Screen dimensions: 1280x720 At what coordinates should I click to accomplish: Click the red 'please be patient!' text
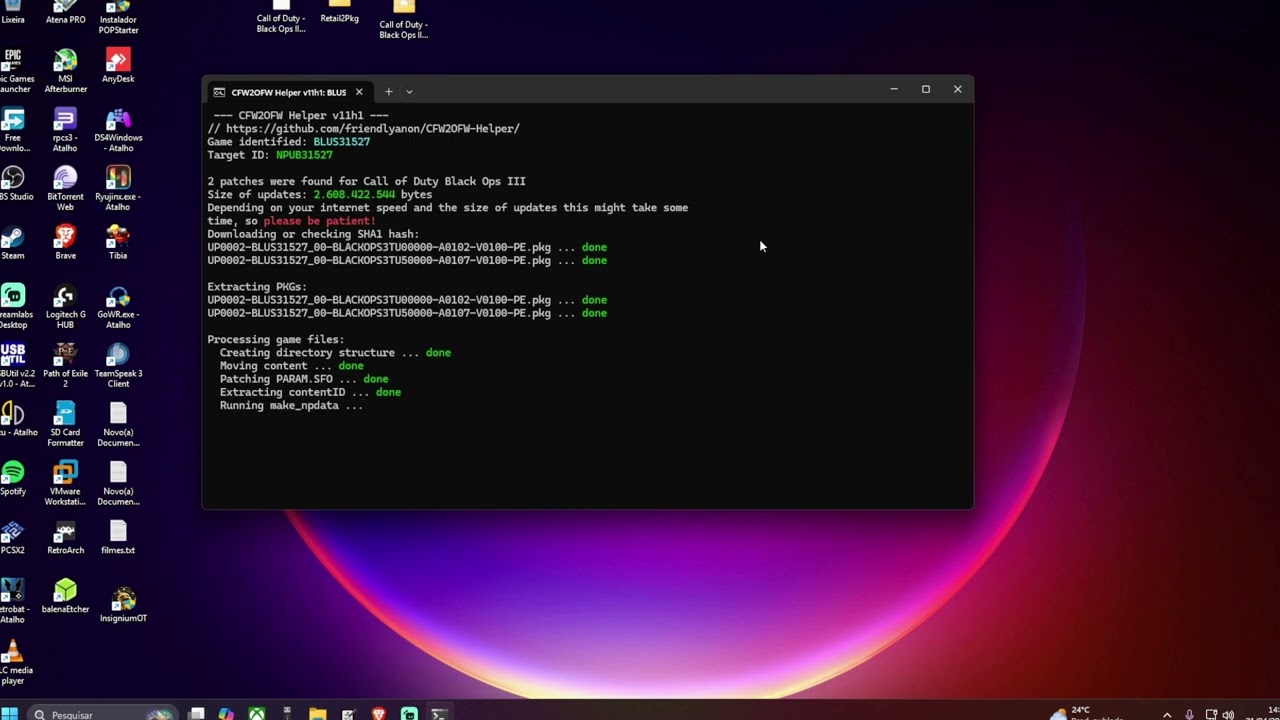tap(320, 221)
